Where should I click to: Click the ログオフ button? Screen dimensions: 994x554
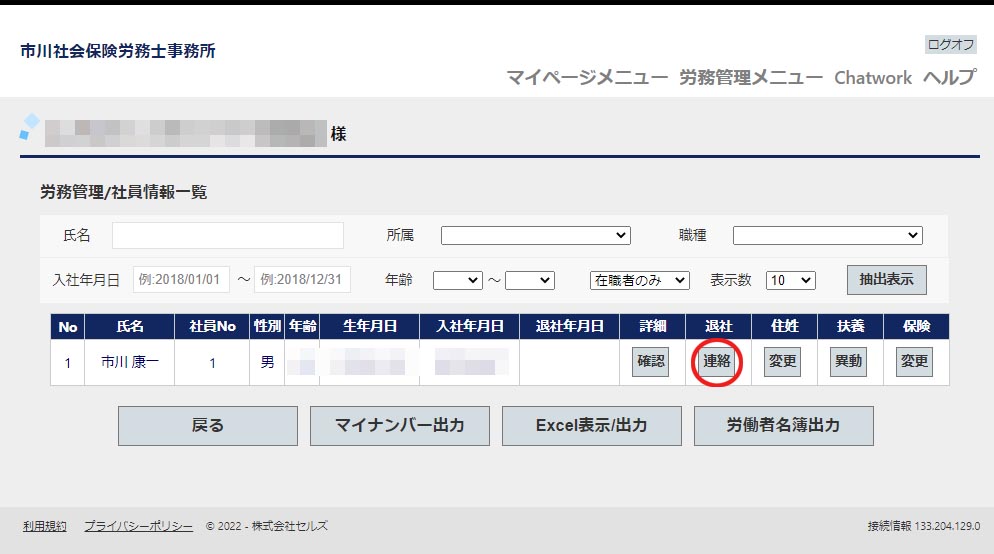(950, 44)
